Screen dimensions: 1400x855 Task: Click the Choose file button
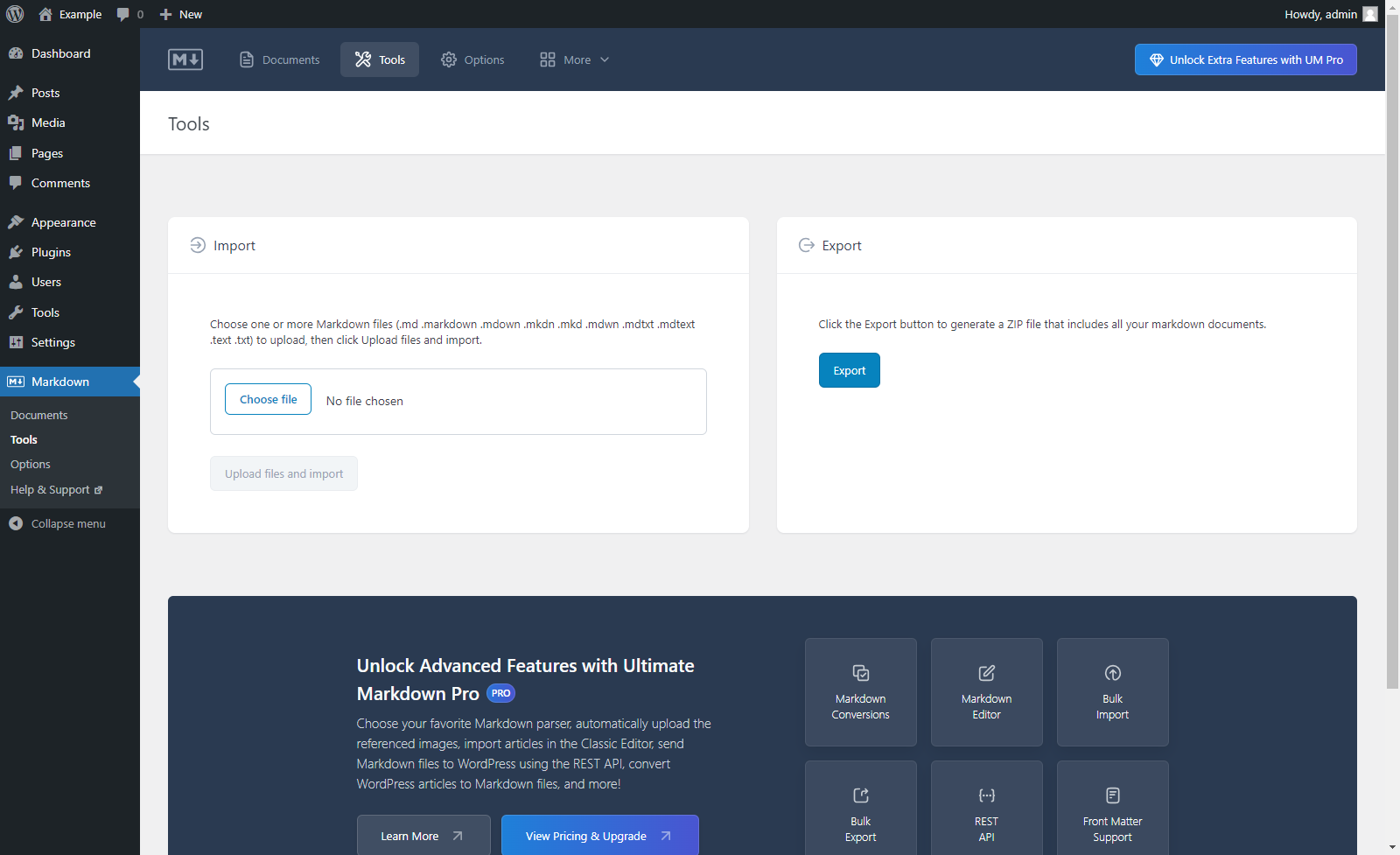click(x=268, y=399)
